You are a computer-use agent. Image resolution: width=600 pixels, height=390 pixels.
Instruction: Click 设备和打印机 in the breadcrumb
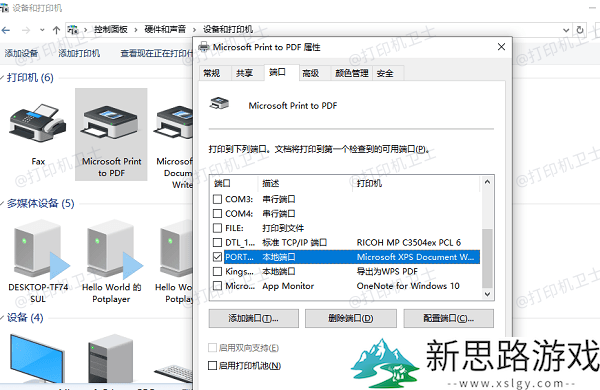(x=228, y=29)
